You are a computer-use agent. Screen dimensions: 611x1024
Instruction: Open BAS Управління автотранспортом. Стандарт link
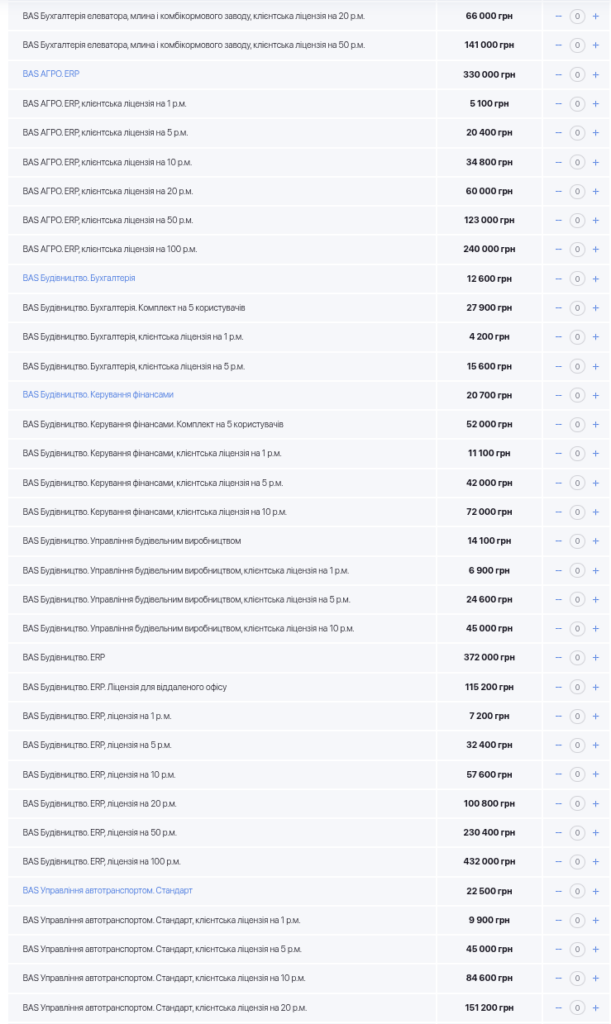107,890
